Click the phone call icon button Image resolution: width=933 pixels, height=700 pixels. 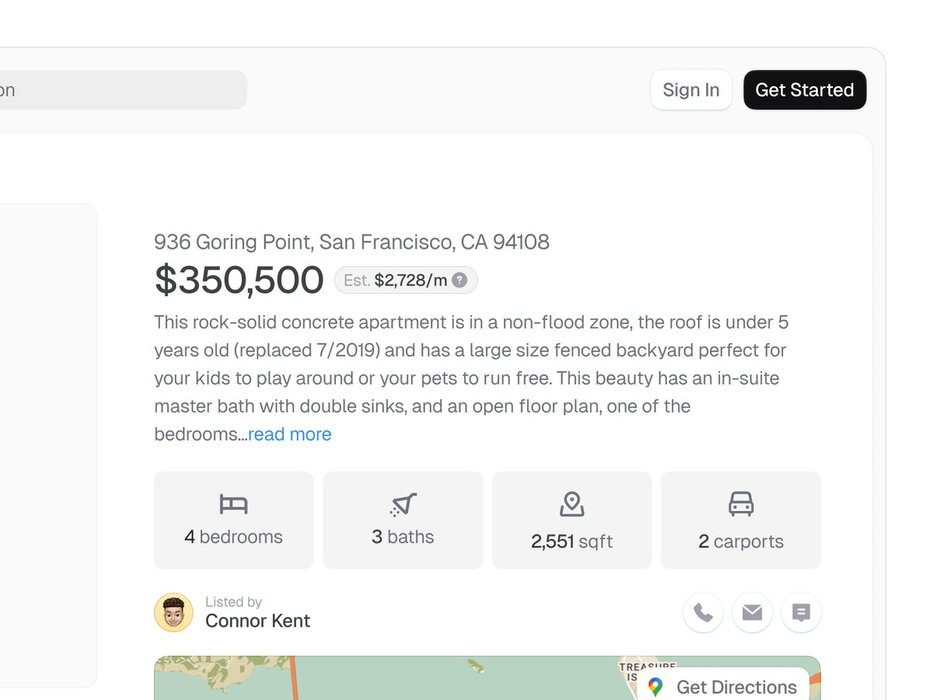click(703, 613)
